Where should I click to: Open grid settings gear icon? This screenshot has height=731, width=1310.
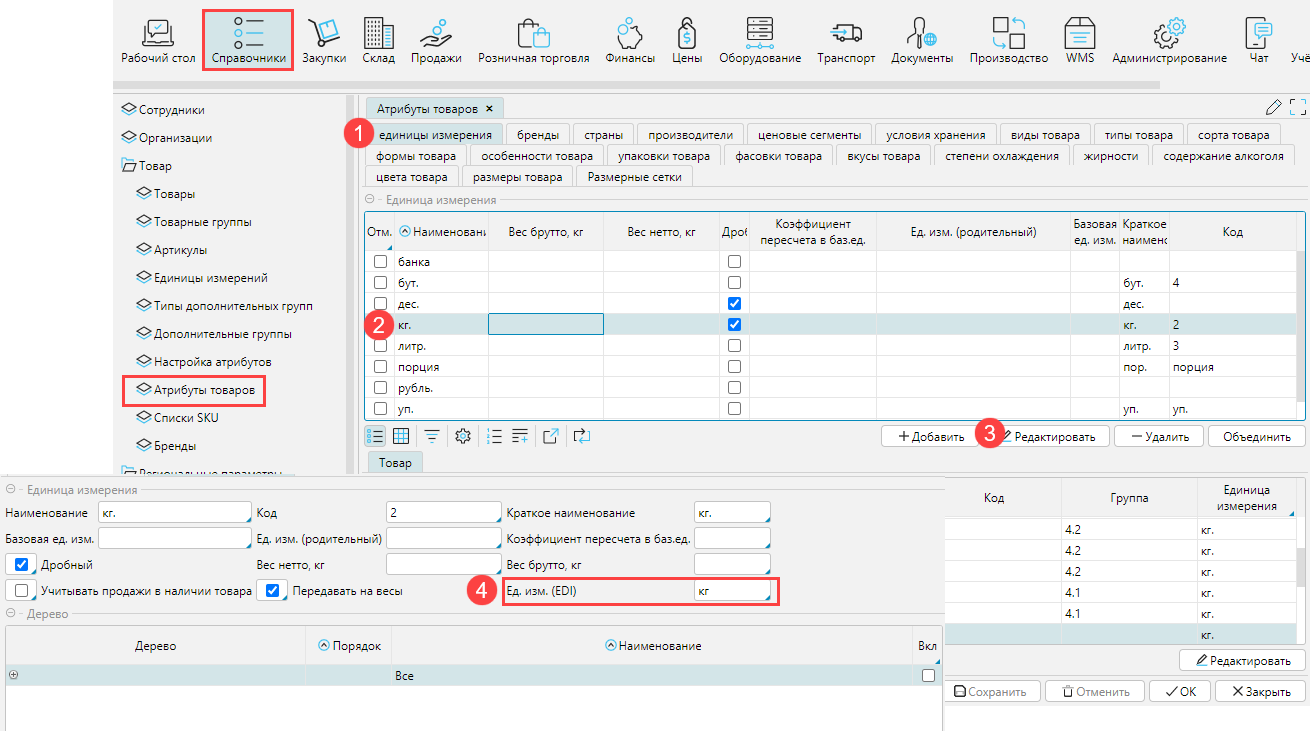click(462, 436)
